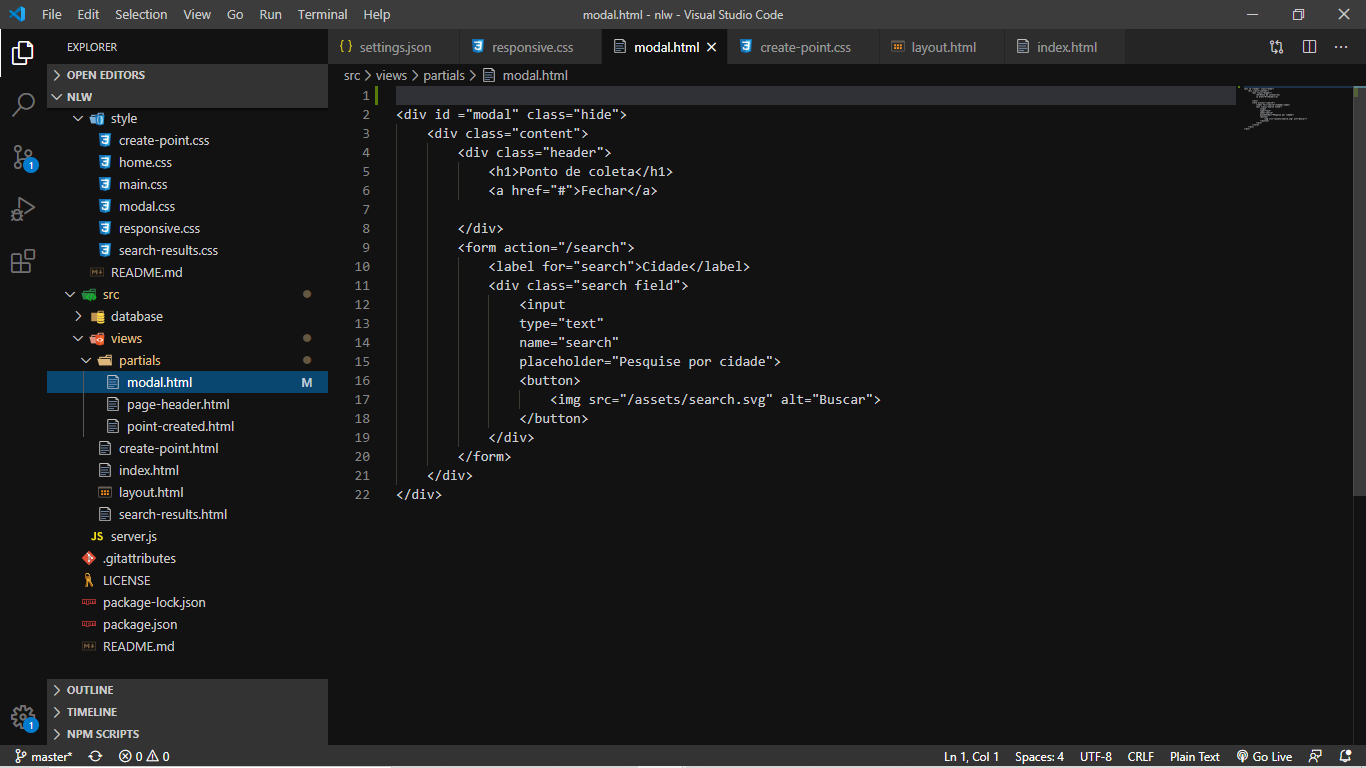The height and width of the screenshot is (768, 1366).
Task: Open the View menu
Action: [x=197, y=14]
